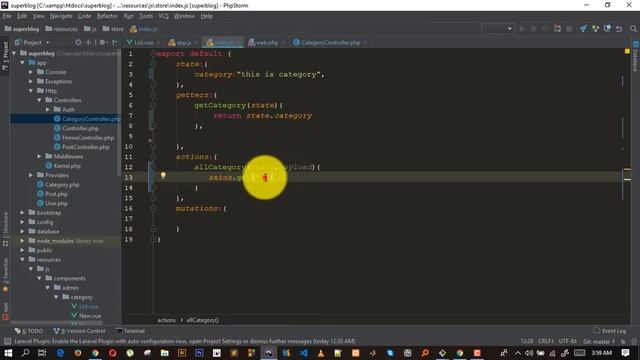Viewport: 640px width, 360px height.
Task: Switch to the web.php editor tab
Action: pyautogui.click(x=267, y=42)
